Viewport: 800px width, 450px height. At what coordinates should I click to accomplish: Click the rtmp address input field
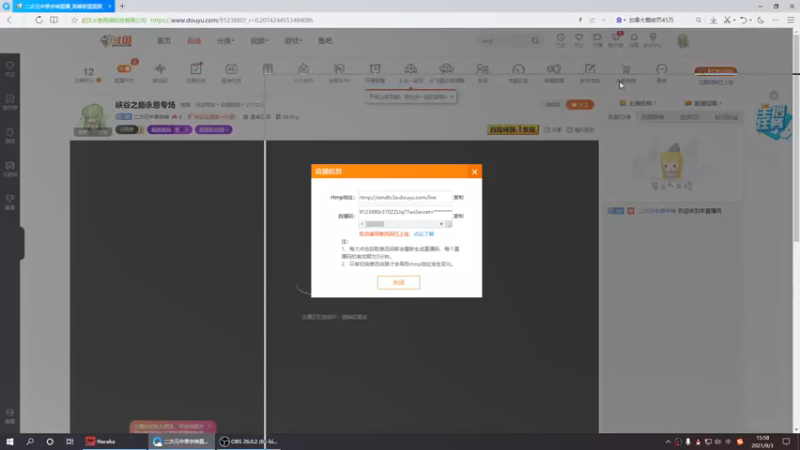405,197
